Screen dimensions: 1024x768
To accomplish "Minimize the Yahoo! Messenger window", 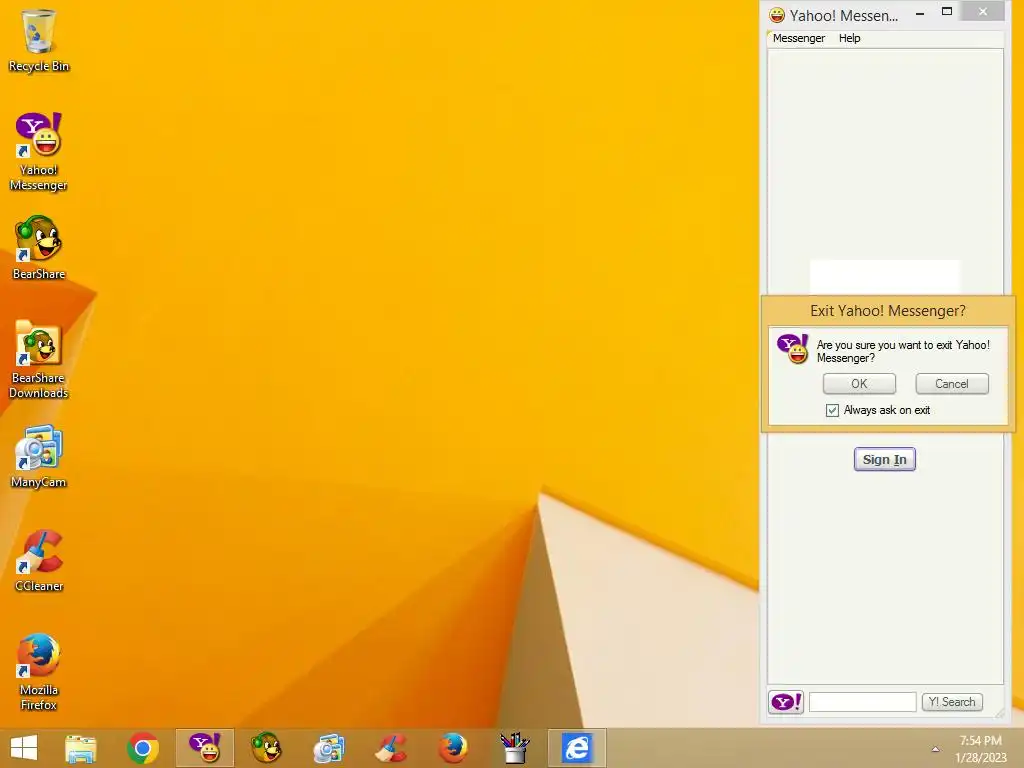I will 920,12.
